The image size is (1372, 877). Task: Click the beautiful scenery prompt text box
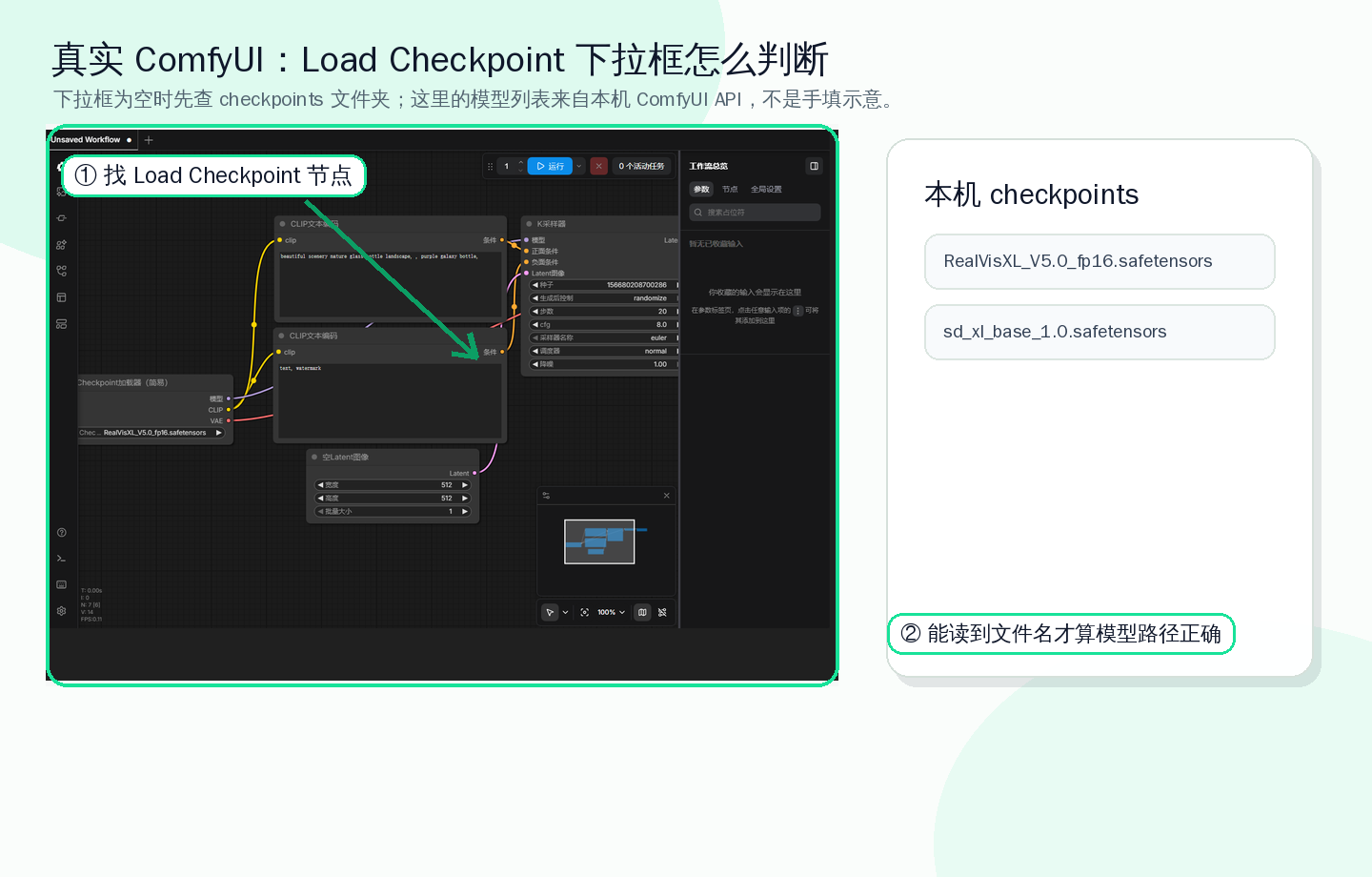pos(389,283)
